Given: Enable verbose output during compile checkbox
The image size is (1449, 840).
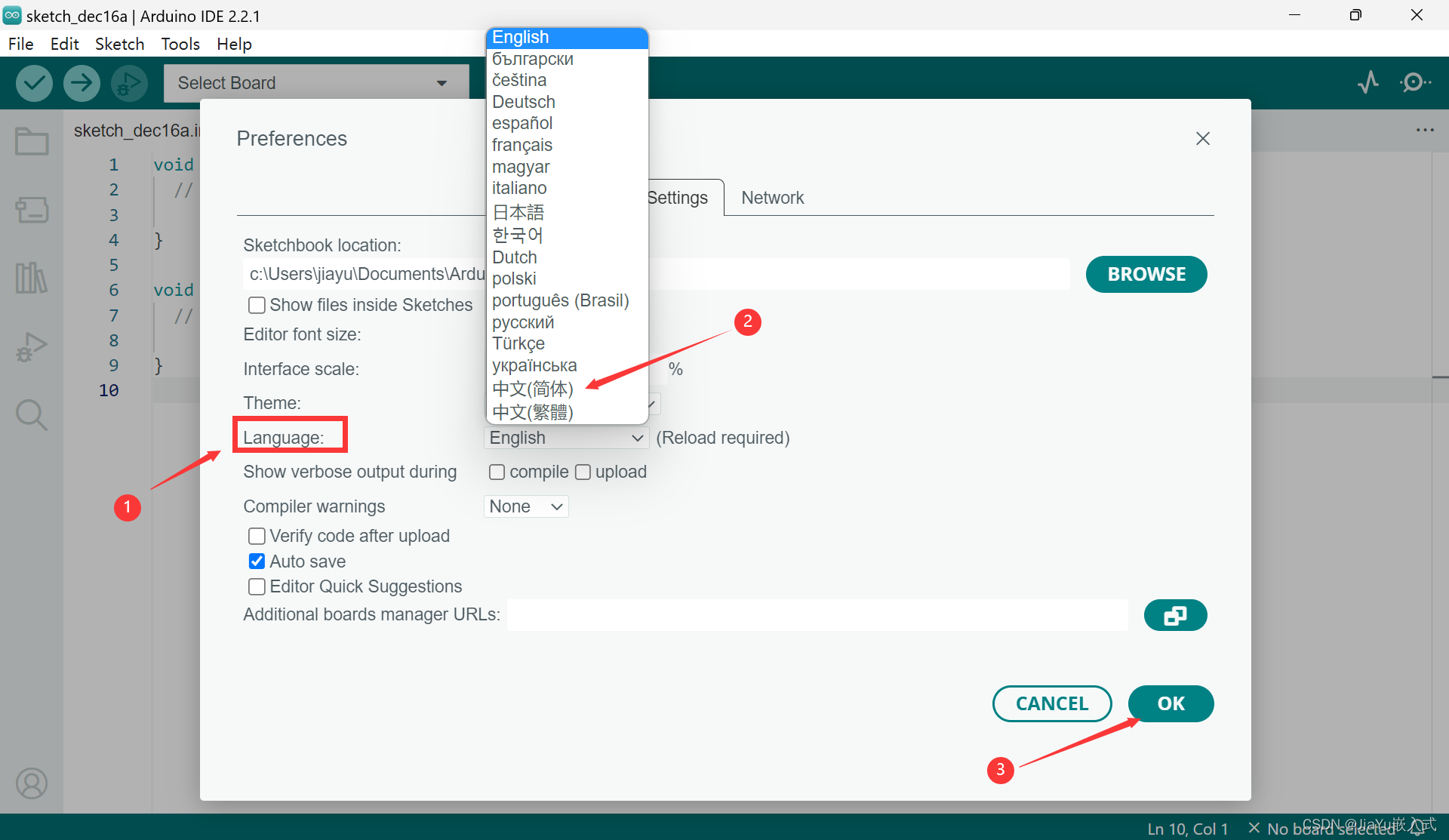Looking at the screenshot, I should tap(497, 472).
